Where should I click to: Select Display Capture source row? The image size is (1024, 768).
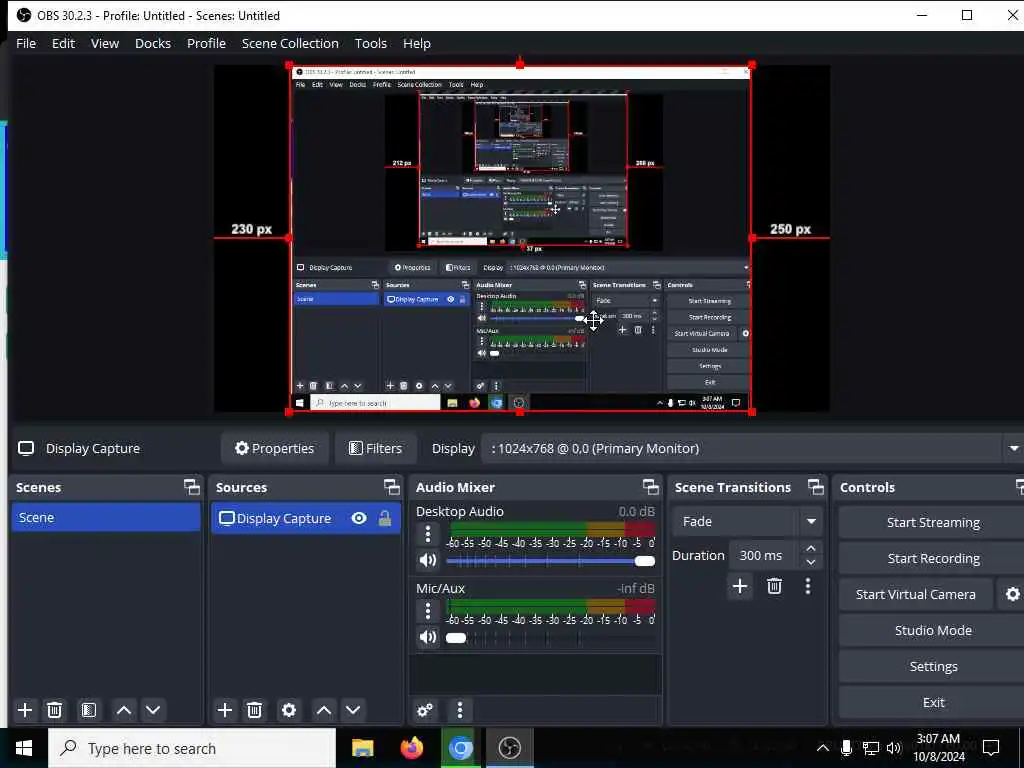pyautogui.click(x=306, y=518)
